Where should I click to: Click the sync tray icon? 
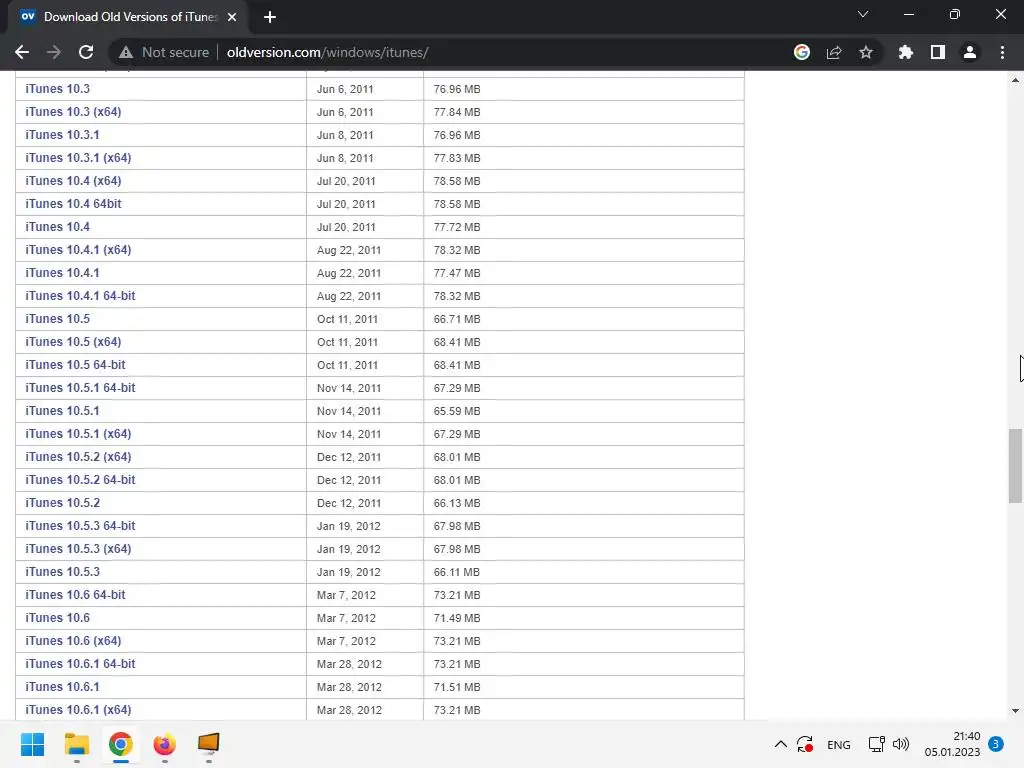805,744
